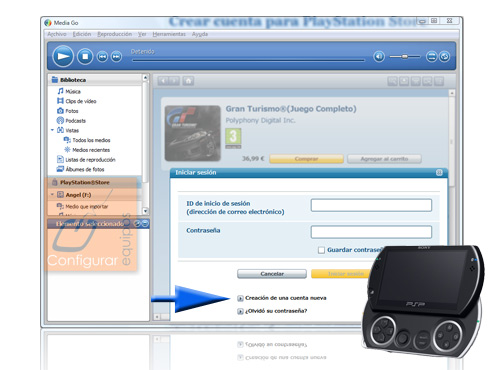Open the Ayuda menu
Image resolution: width=500 pixels, height=370 pixels.
coord(200,34)
